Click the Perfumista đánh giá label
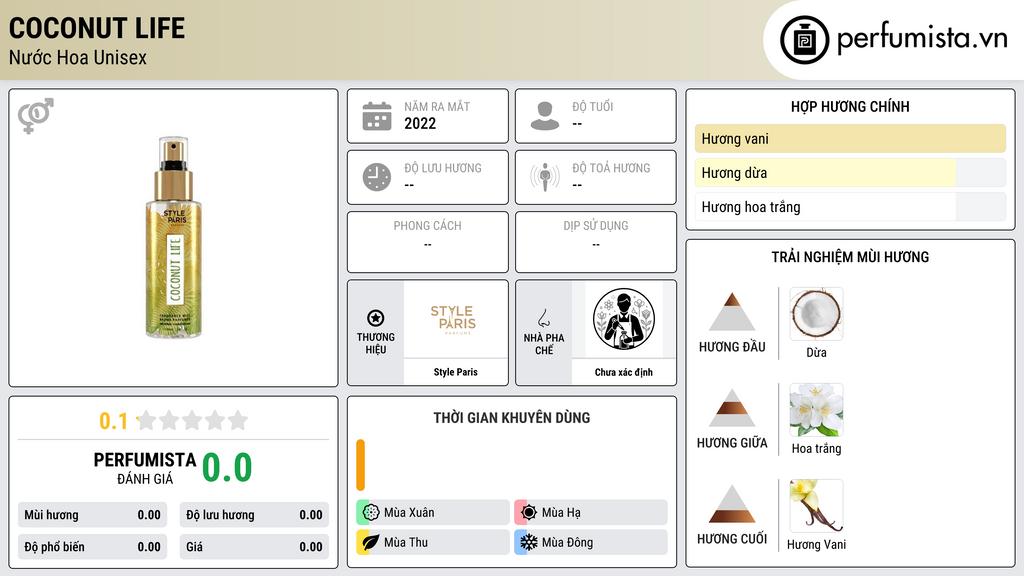 pos(145,468)
